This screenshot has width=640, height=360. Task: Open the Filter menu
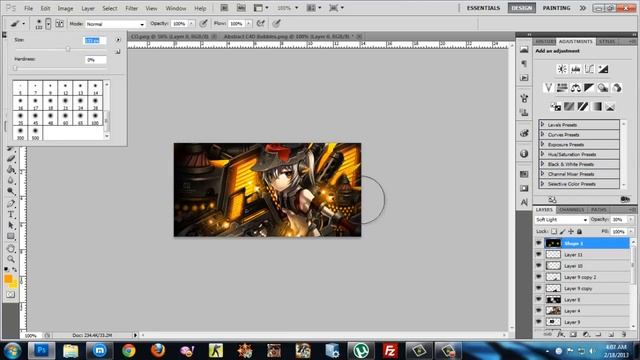pos(131,8)
